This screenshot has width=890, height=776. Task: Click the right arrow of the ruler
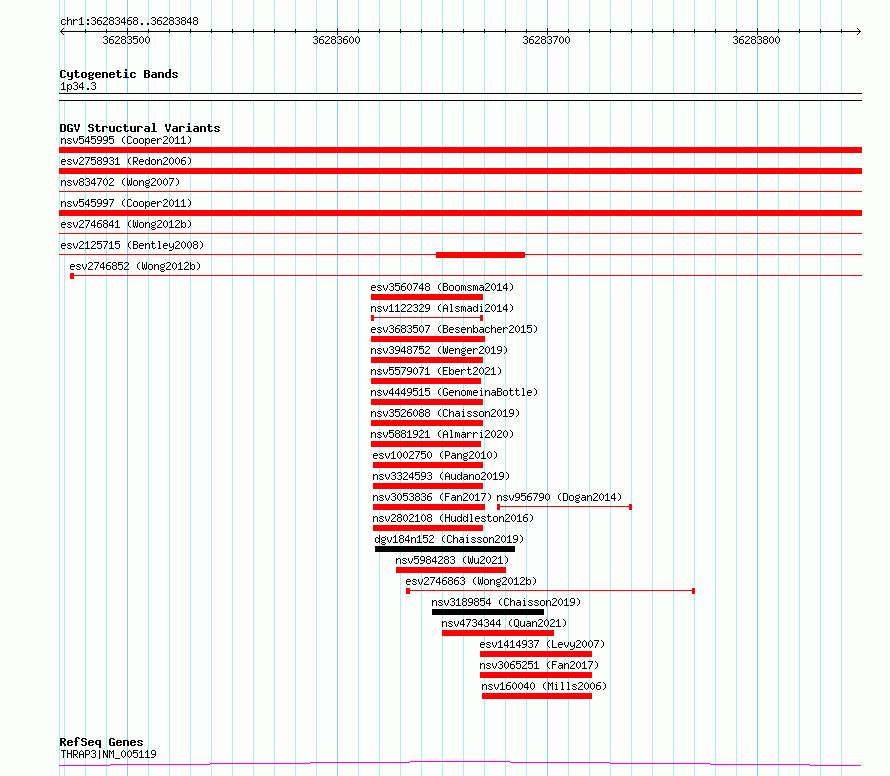[859, 32]
